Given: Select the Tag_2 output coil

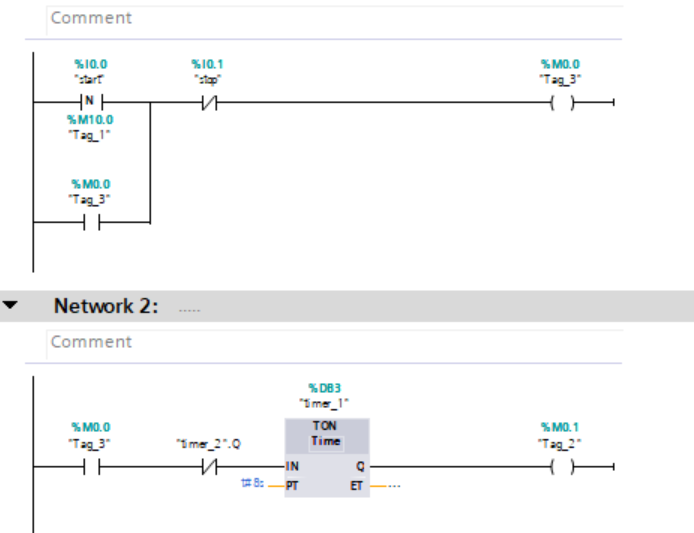Looking at the screenshot, I should (x=560, y=466).
